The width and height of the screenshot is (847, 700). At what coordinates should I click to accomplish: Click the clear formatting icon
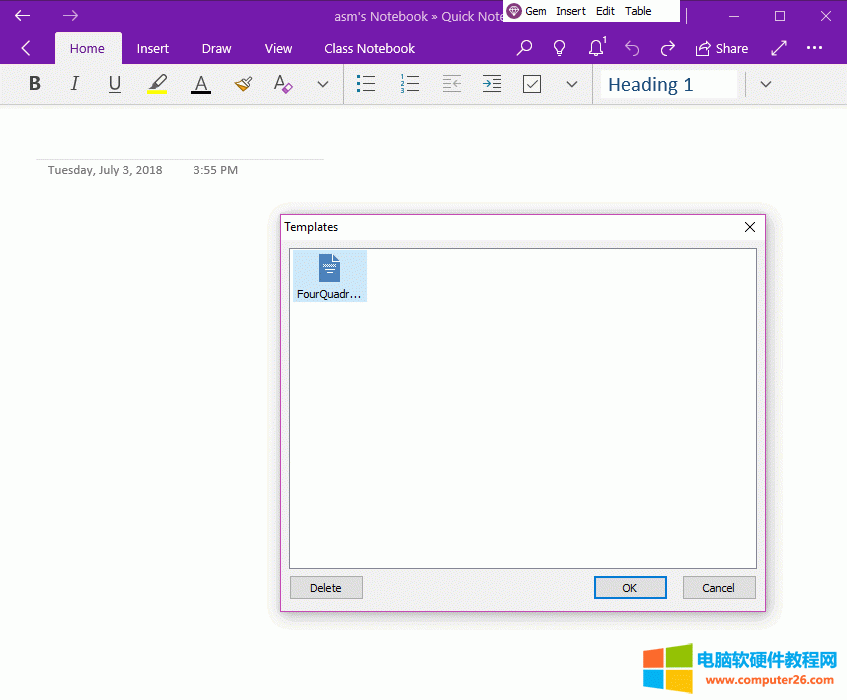[283, 84]
